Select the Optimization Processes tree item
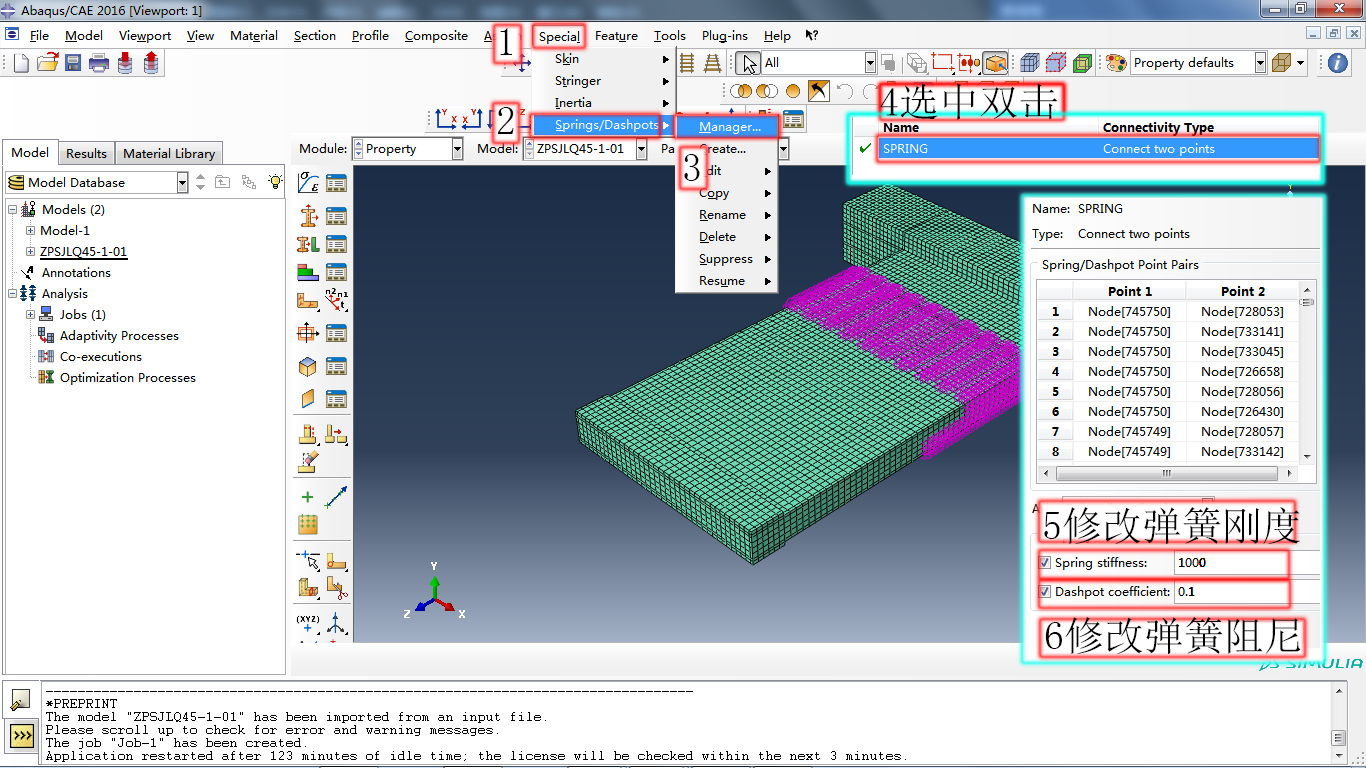Viewport: 1366px width, 768px height. click(127, 378)
